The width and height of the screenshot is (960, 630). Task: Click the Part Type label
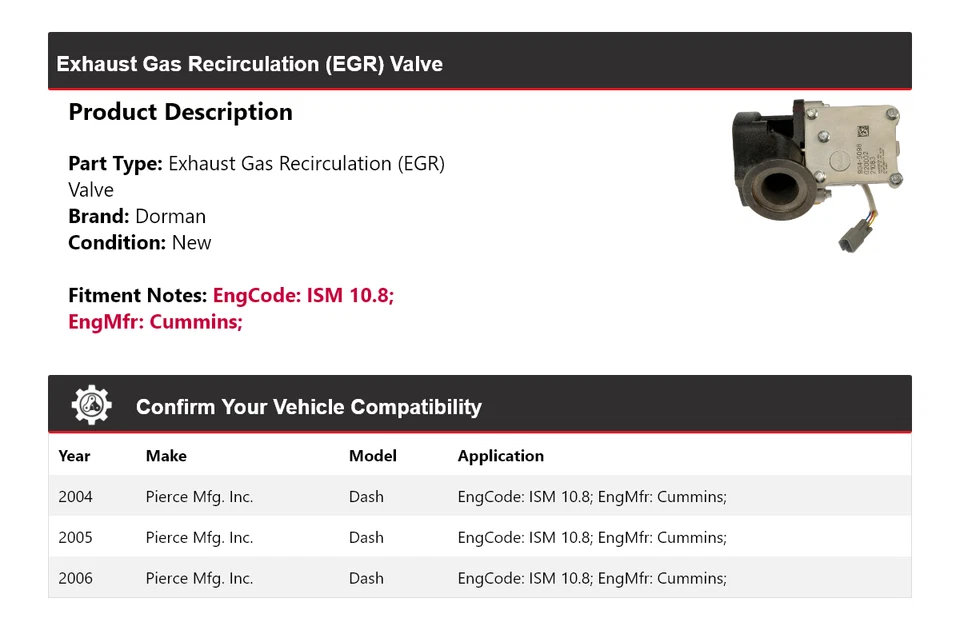(115, 163)
